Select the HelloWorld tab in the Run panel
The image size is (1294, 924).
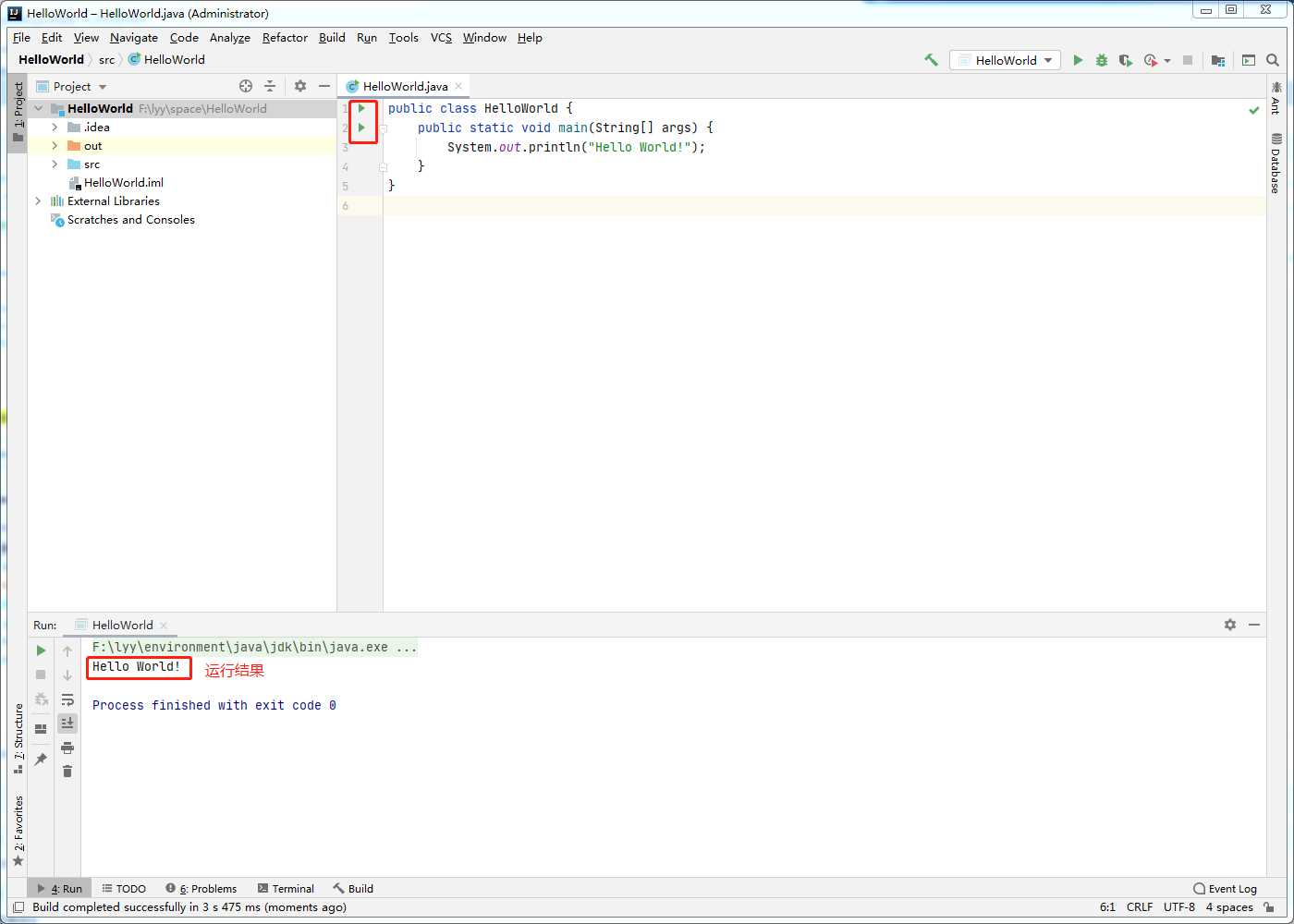click(122, 625)
